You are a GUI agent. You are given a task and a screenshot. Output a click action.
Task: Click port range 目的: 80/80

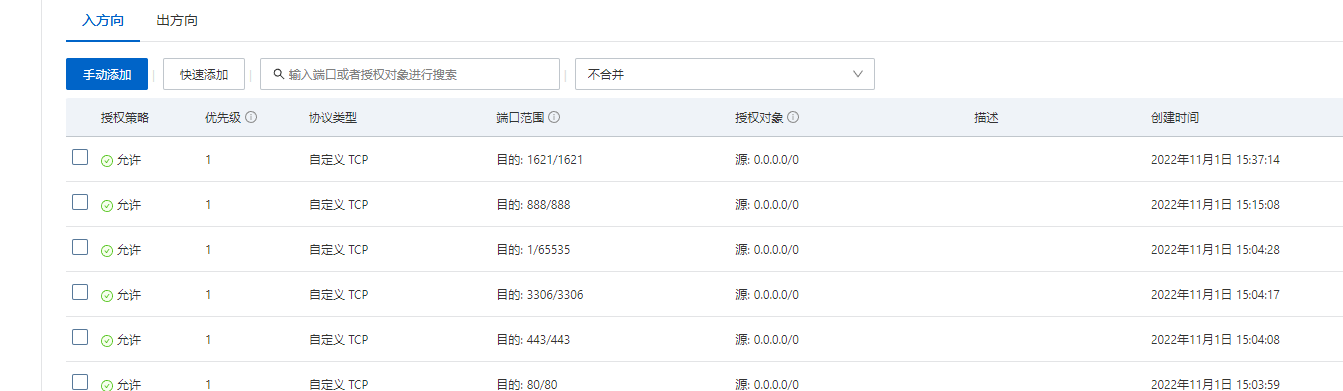point(527,384)
